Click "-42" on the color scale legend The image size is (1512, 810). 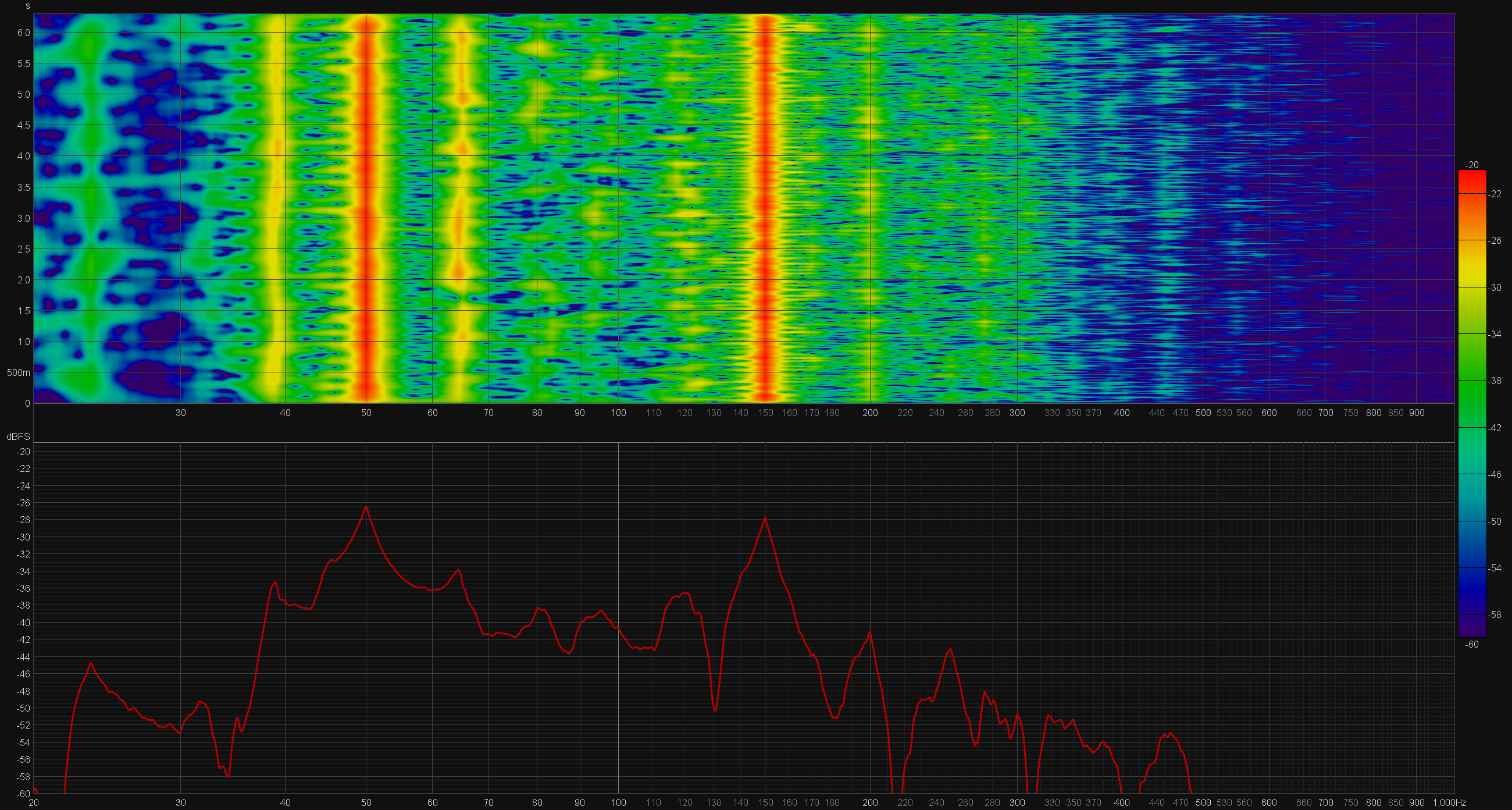pos(1495,428)
